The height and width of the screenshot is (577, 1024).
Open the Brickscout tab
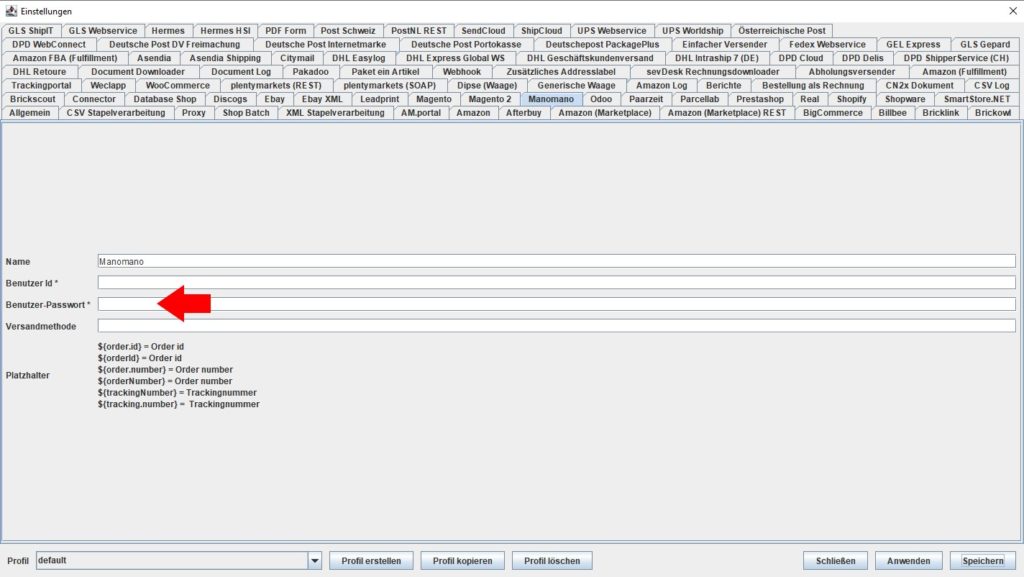click(33, 99)
